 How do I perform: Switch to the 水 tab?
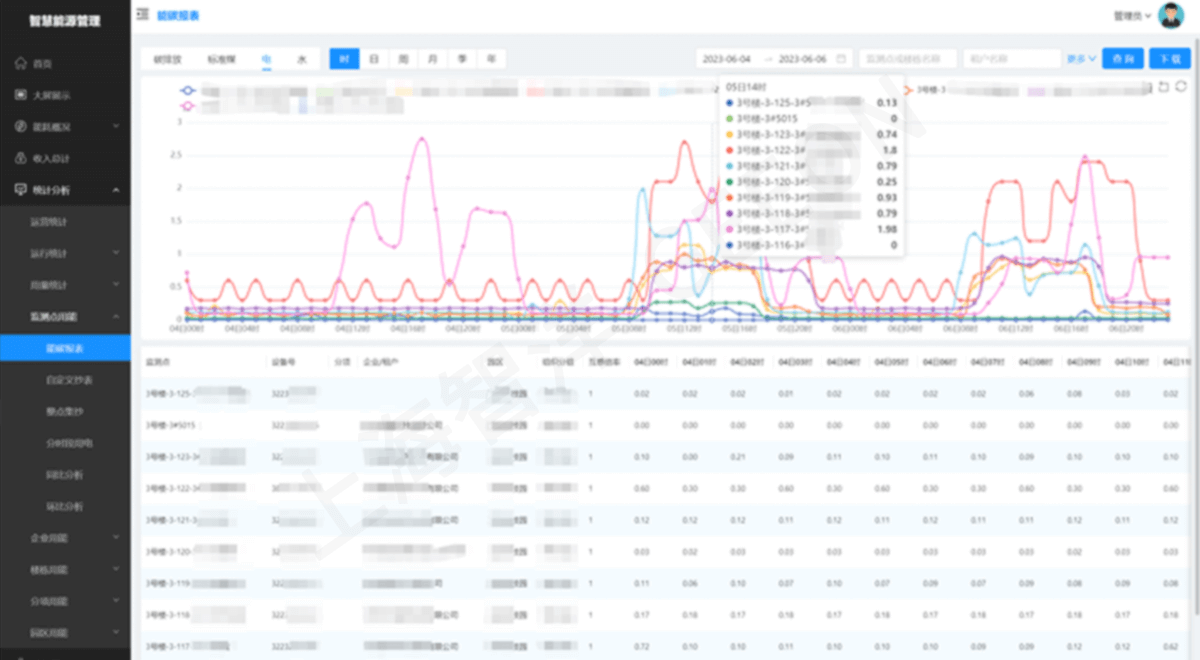tap(301, 60)
